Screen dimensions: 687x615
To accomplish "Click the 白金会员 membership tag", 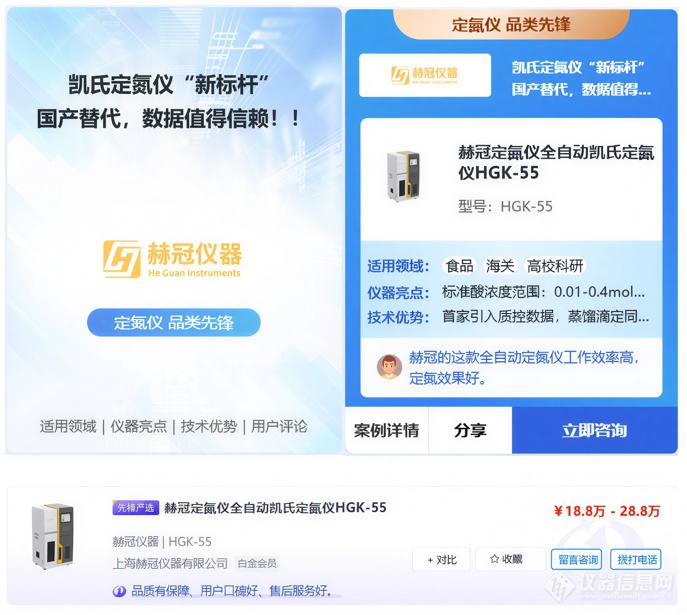I will tap(257, 563).
